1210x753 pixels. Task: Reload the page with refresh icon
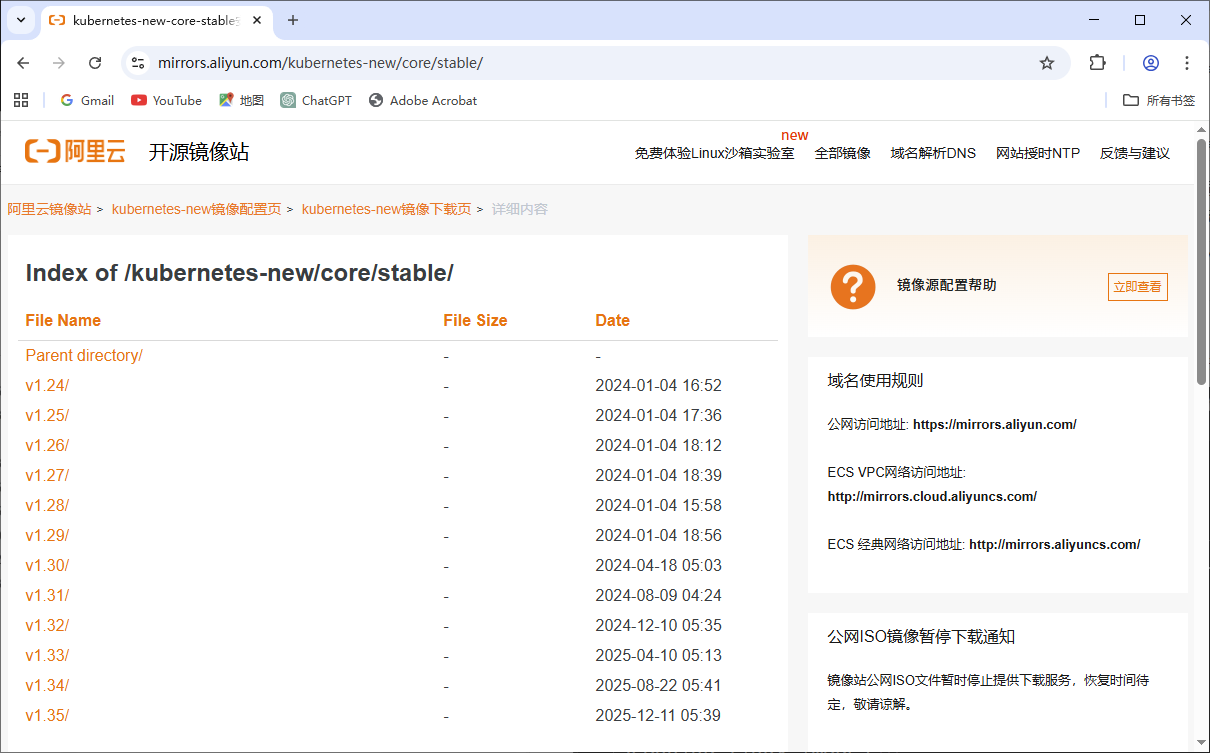tap(95, 63)
